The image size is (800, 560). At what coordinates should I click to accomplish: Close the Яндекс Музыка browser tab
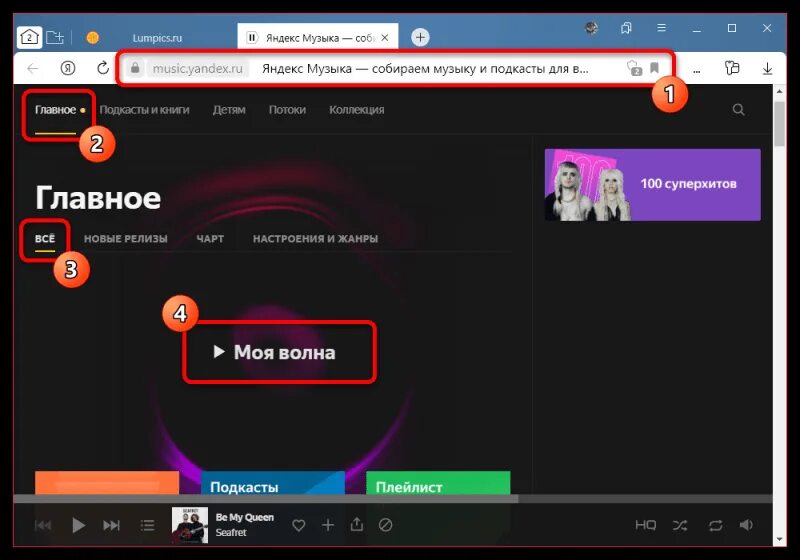(x=385, y=37)
